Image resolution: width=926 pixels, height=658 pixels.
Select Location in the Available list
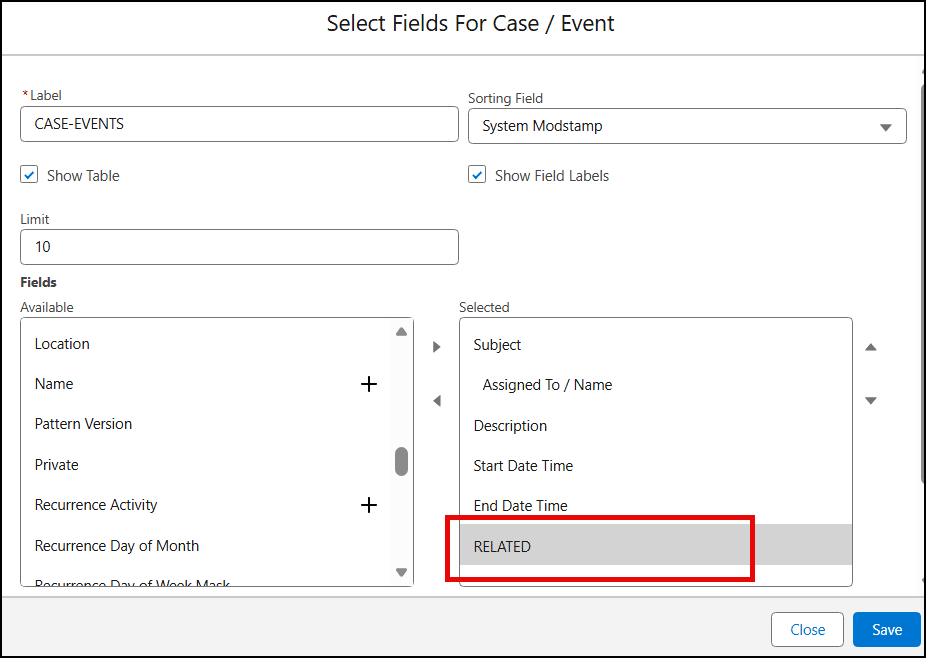point(62,343)
